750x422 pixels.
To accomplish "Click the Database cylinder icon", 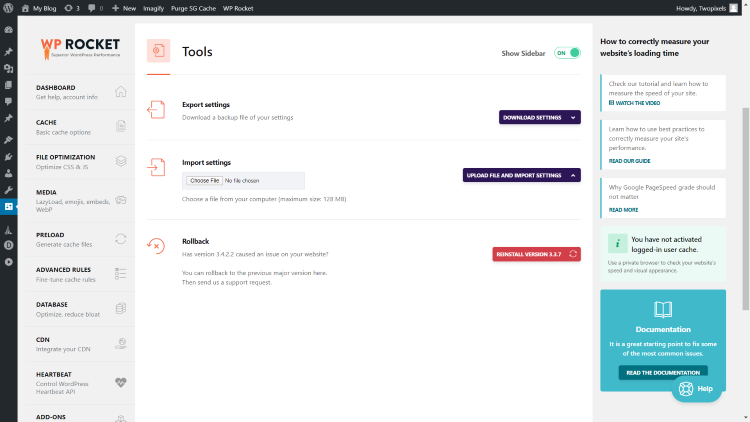I will tap(121, 309).
